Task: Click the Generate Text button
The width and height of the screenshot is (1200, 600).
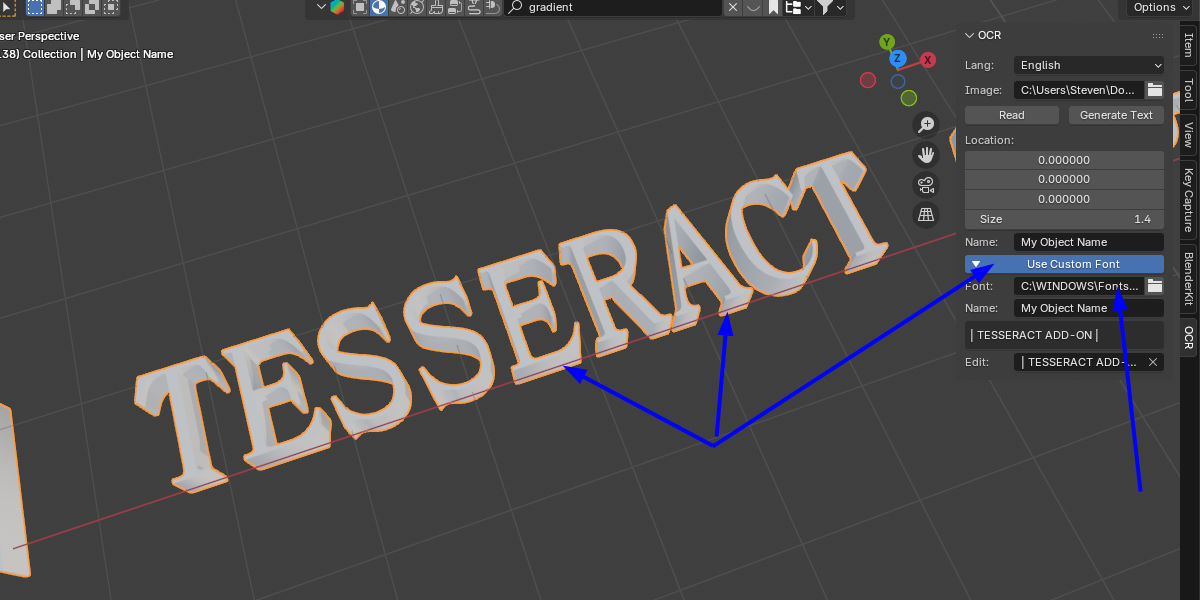Action: pos(1116,115)
